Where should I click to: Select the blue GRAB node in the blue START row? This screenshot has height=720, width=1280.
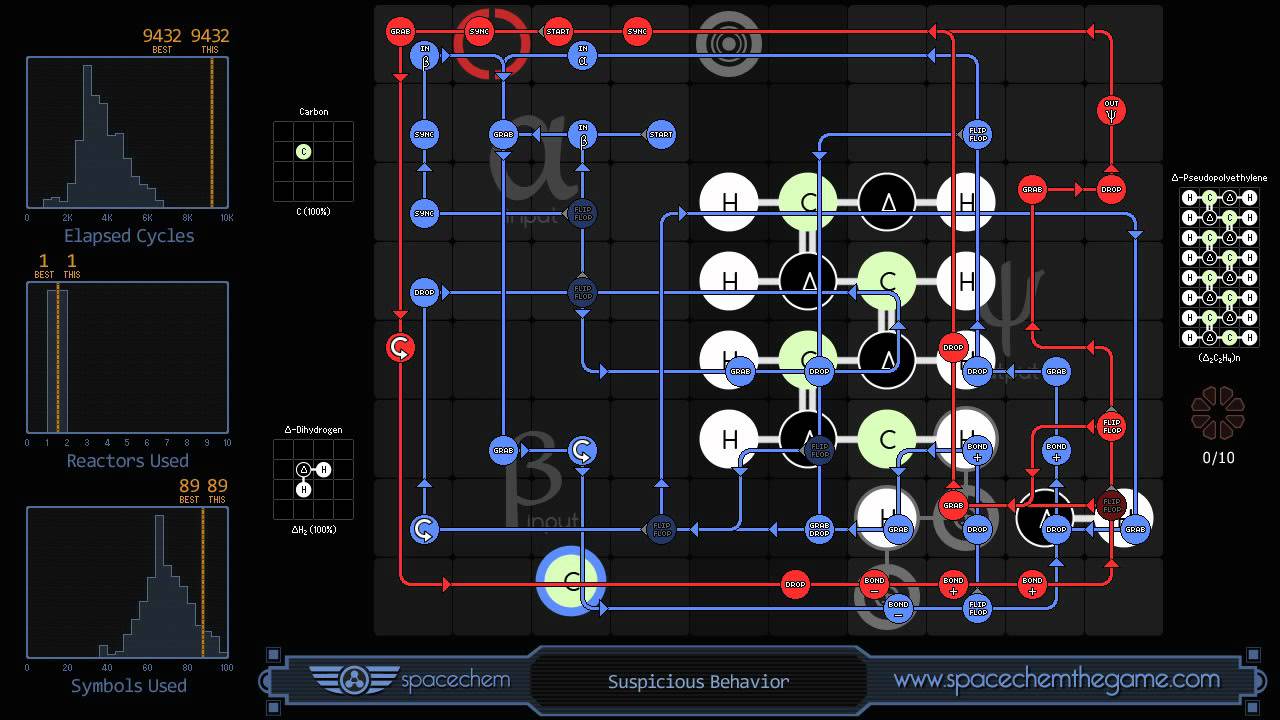504,134
